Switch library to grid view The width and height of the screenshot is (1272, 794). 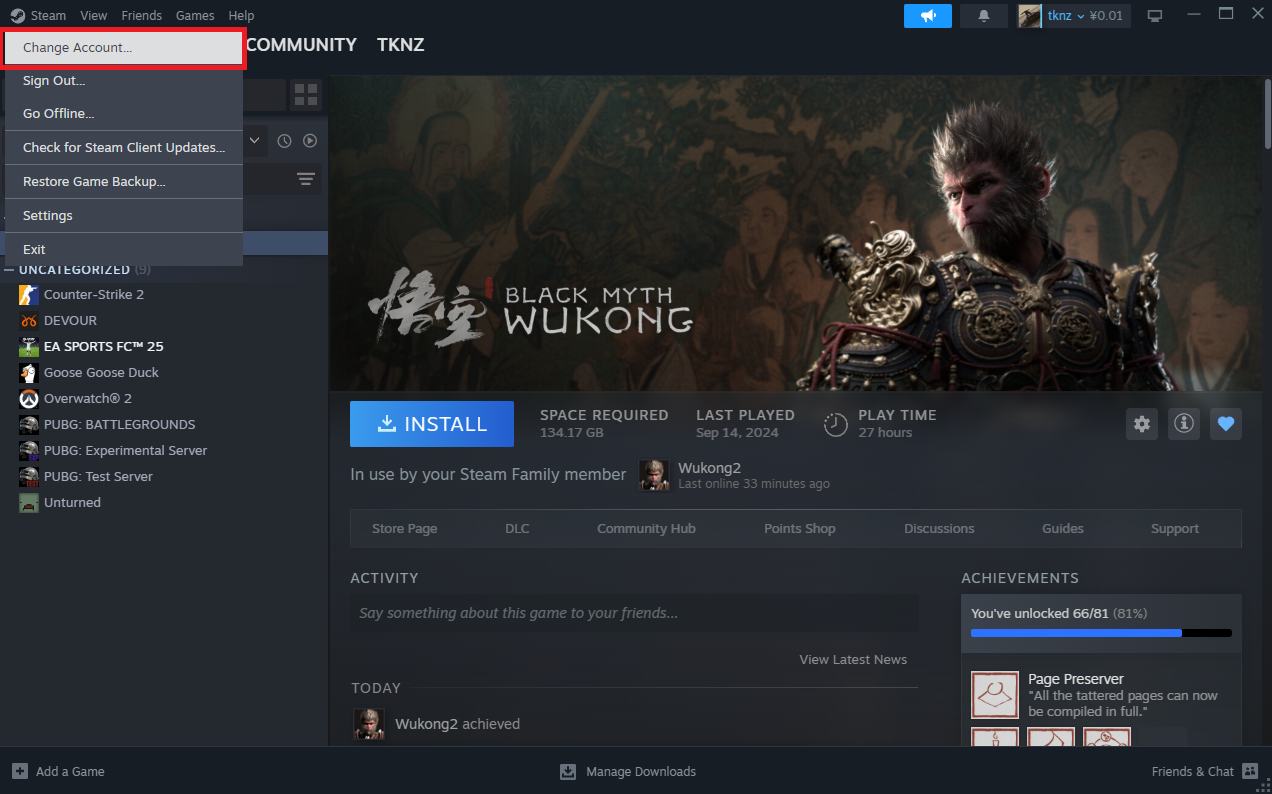point(306,94)
